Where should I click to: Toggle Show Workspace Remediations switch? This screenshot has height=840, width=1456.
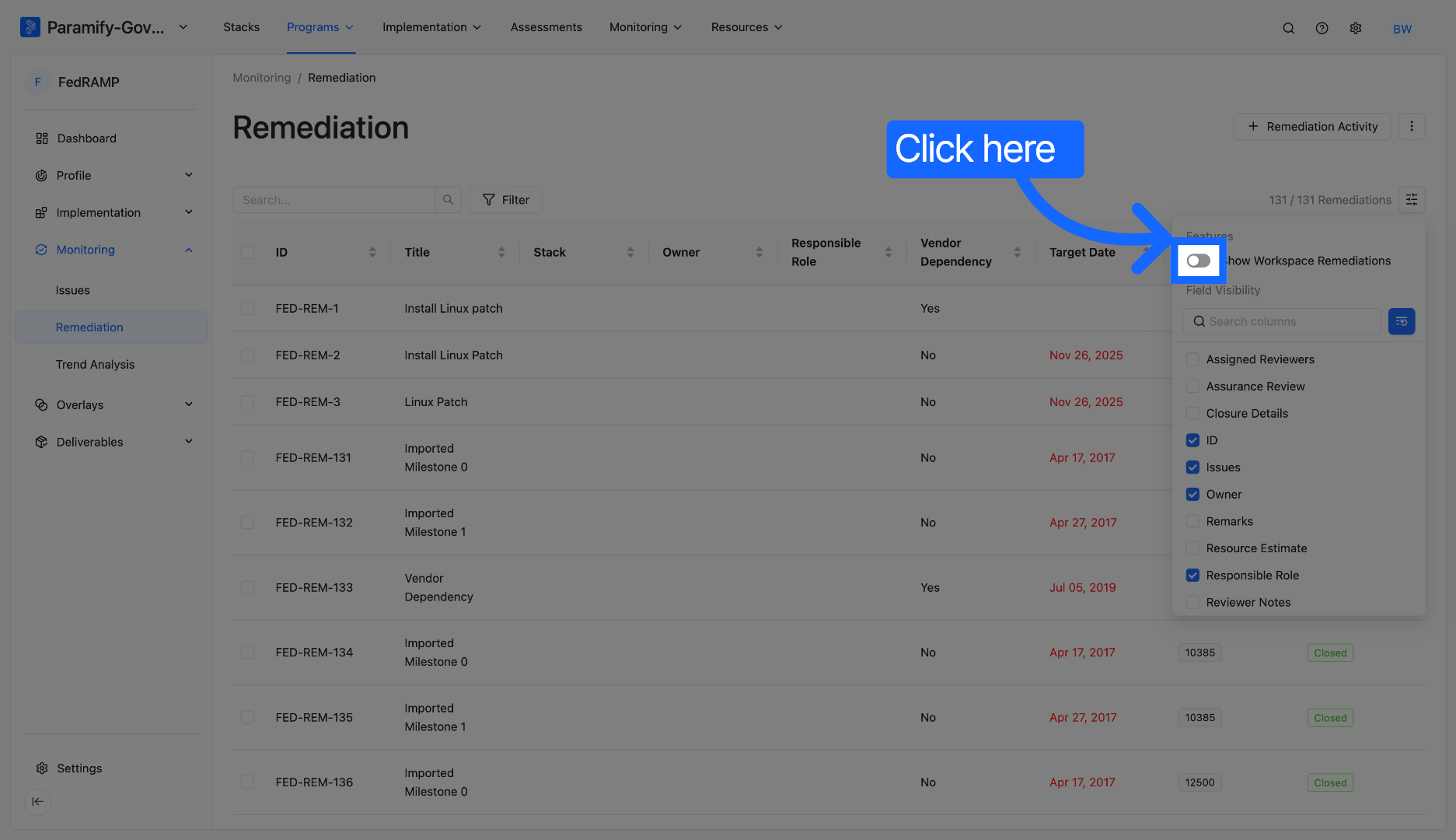click(x=1198, y=261)
